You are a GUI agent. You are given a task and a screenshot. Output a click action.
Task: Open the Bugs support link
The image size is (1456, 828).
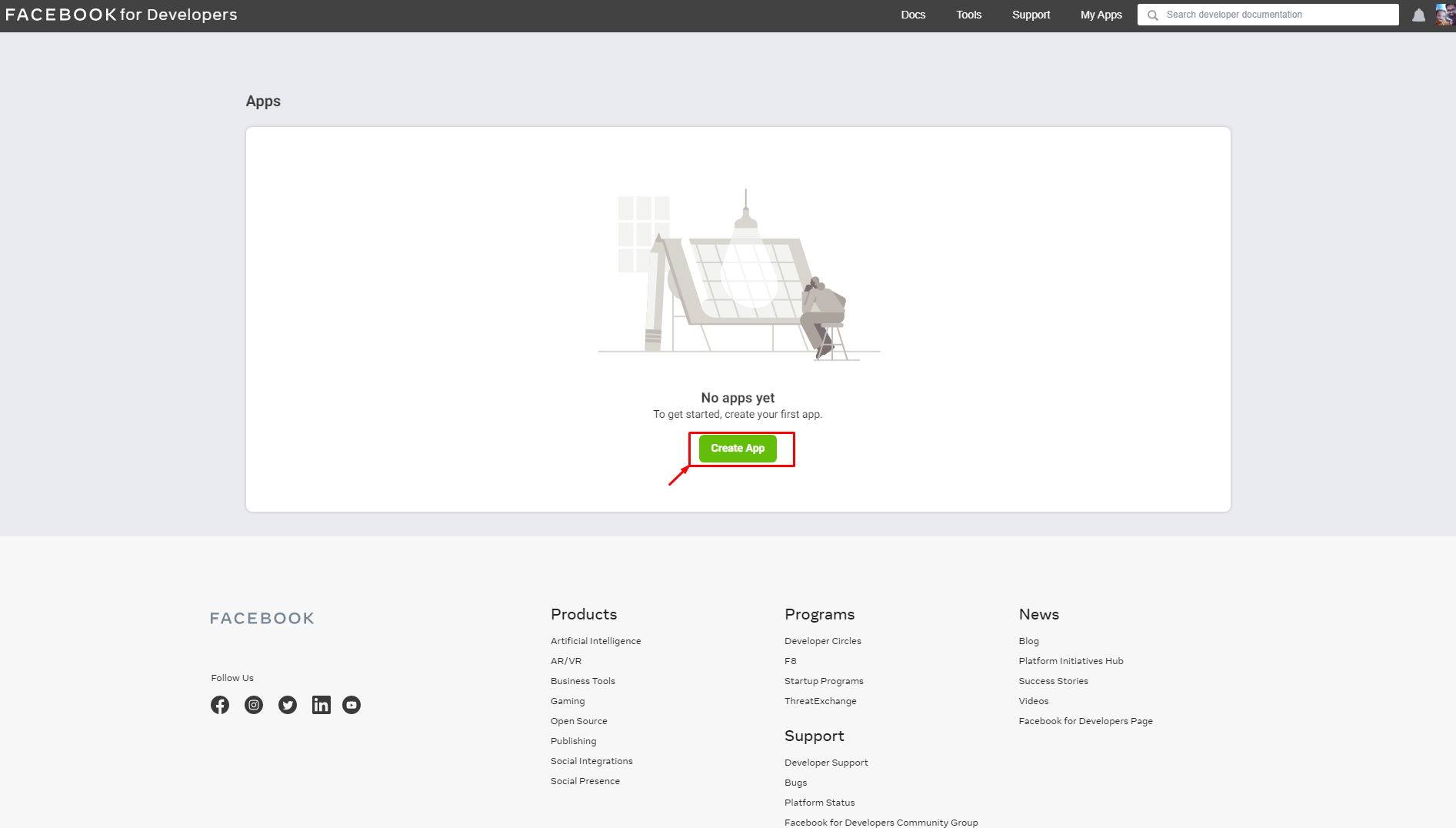point(796,783)
